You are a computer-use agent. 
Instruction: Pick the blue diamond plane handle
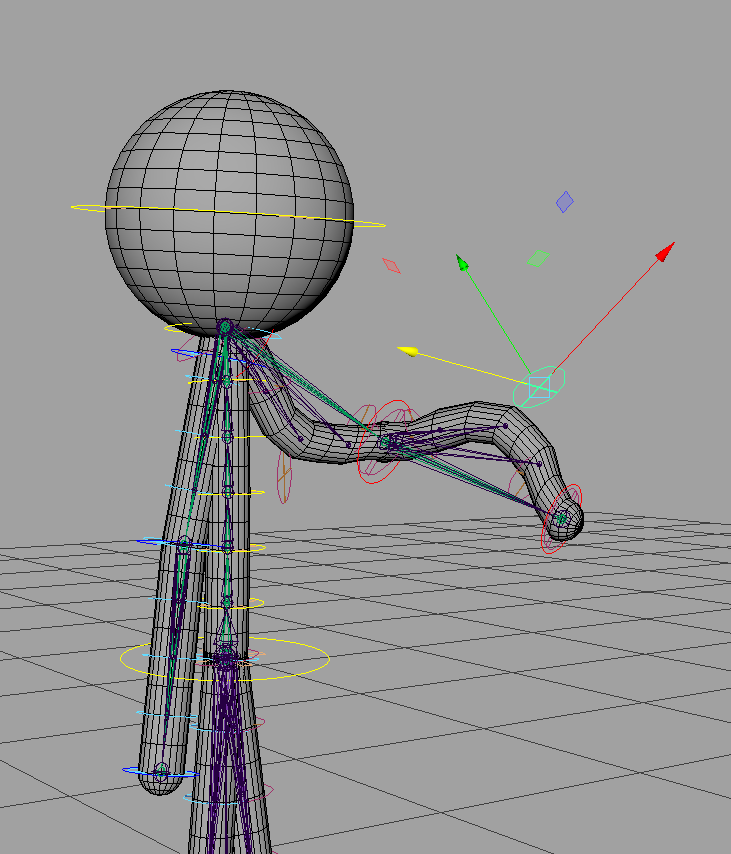[x=565, y=202]
